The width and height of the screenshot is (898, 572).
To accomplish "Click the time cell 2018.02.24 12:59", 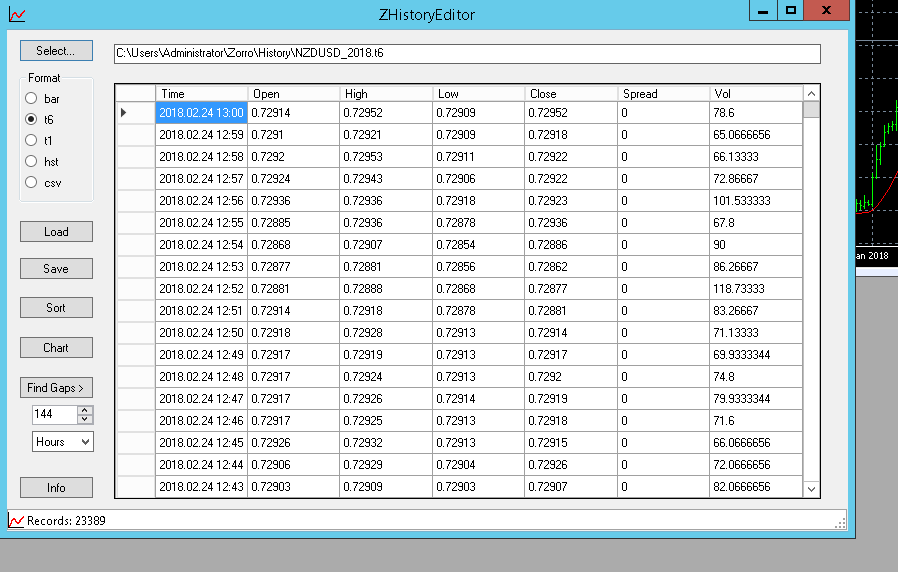I will (201, 135).
